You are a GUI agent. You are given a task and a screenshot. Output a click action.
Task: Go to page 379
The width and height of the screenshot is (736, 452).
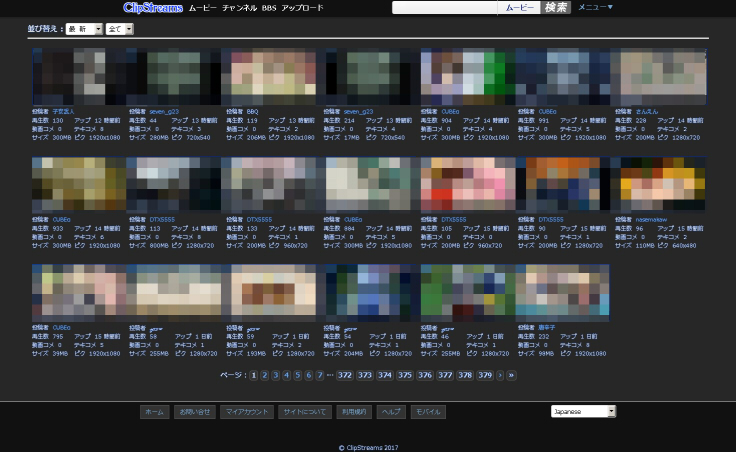pos(485,375)
